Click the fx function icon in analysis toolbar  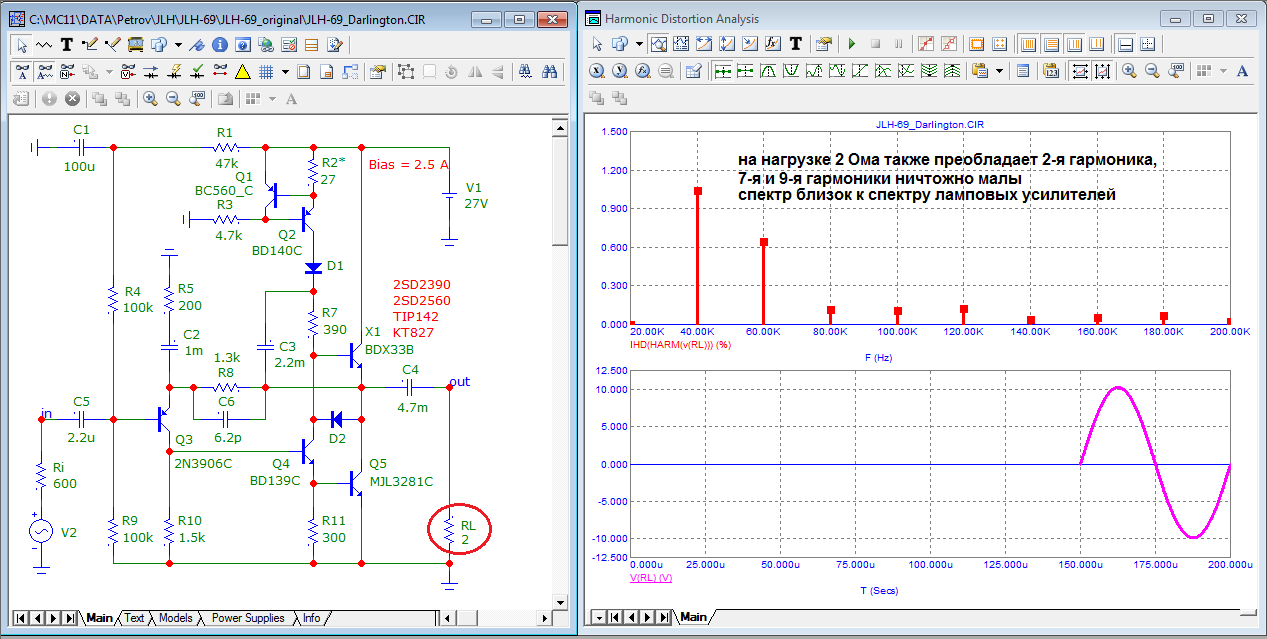773,44
